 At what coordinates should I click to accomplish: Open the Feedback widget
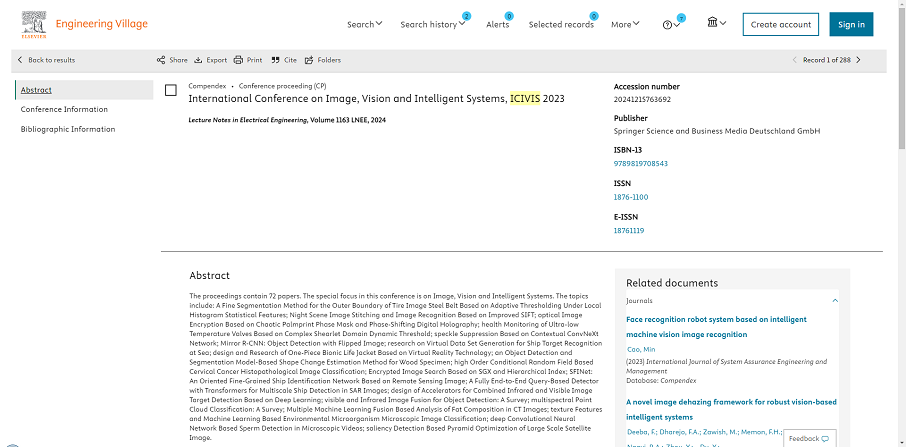pos(808,438)
